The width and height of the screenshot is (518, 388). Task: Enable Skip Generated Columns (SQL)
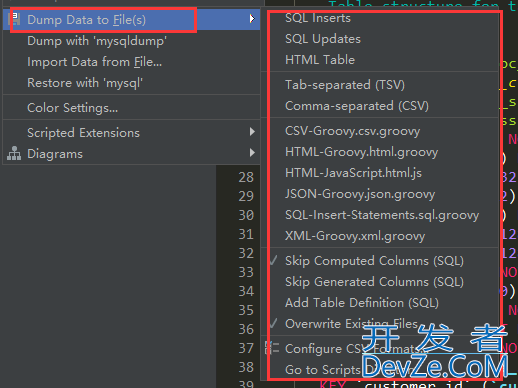374,282
